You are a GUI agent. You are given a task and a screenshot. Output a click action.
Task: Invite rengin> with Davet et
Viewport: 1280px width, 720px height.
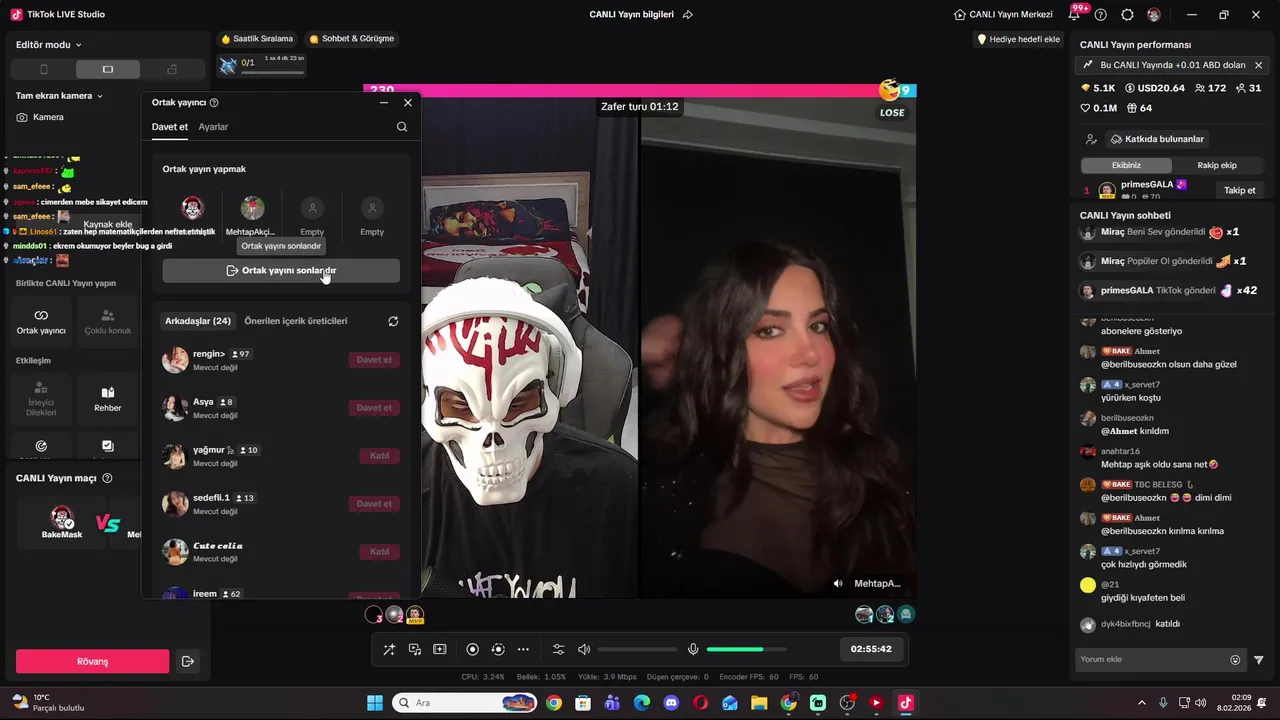click(x=374, y=360)
